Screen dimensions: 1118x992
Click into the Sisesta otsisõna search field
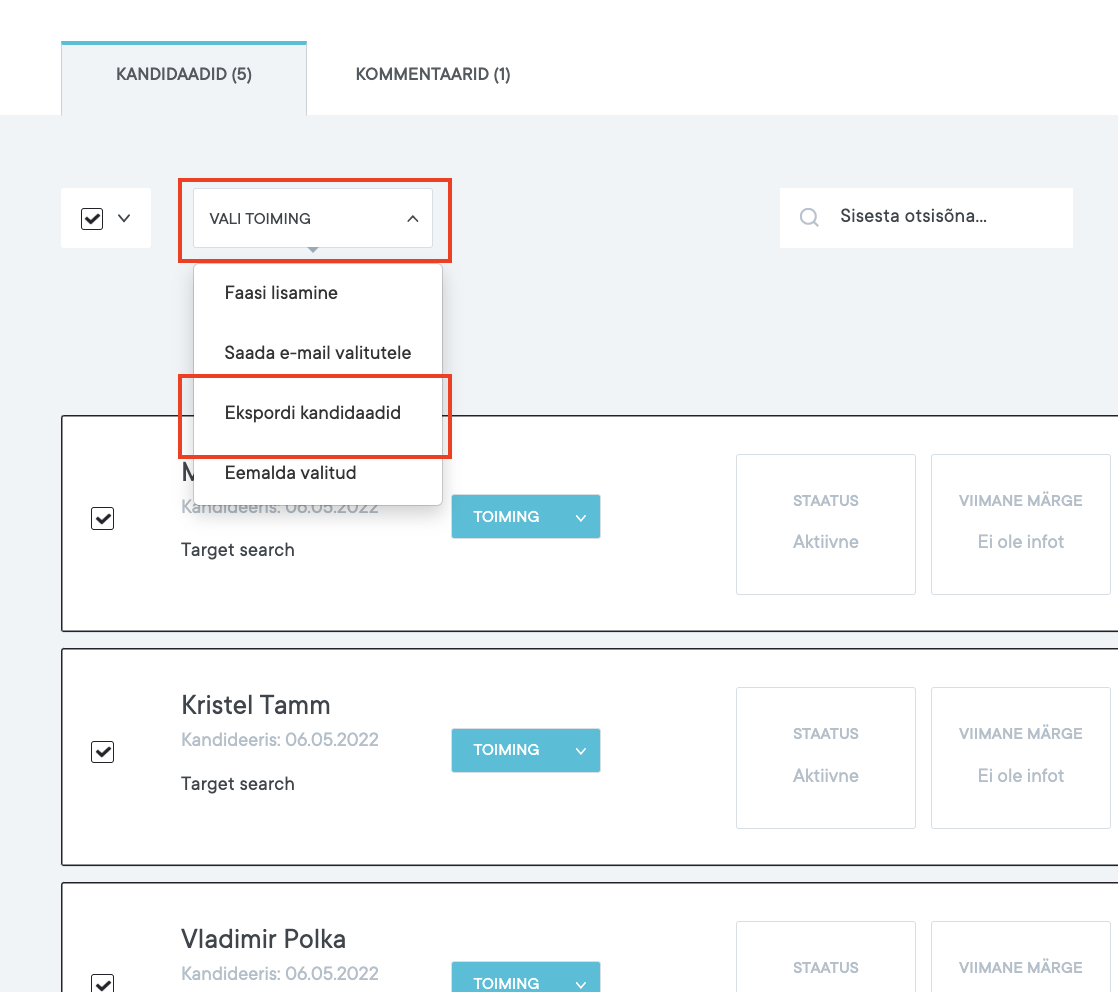(x=940, y=217)
